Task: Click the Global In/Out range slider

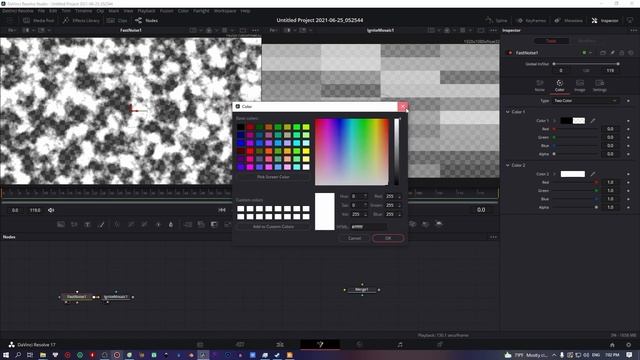Action: pyautogui.click(x=586, y=64)
